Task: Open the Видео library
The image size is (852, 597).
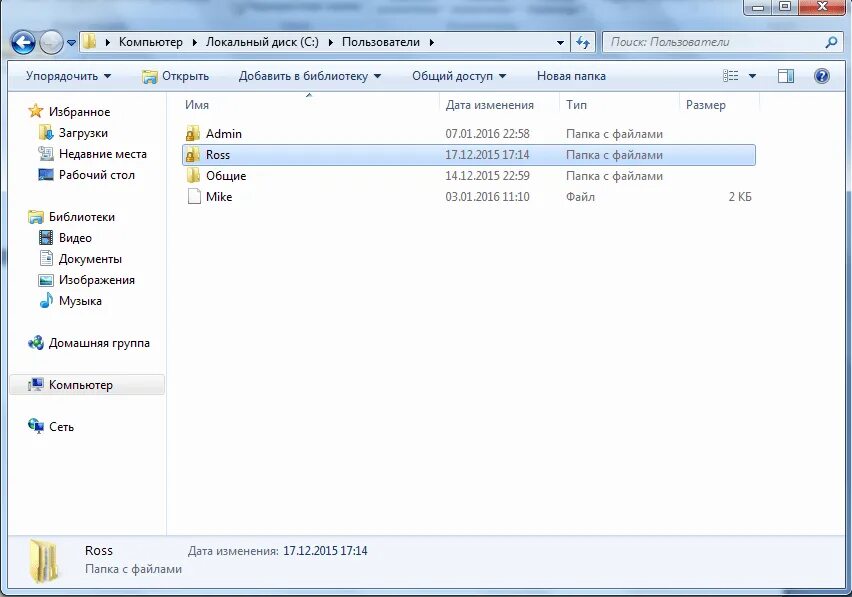Action: [75, 238]
